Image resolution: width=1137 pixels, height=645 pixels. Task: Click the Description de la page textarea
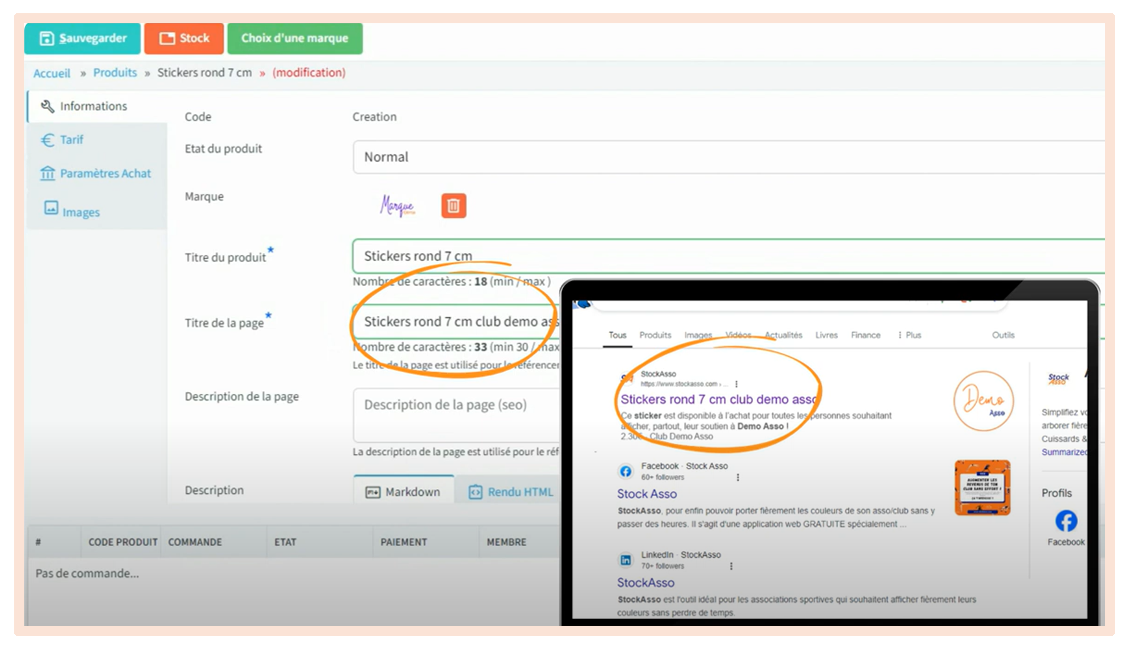[455, 412]
